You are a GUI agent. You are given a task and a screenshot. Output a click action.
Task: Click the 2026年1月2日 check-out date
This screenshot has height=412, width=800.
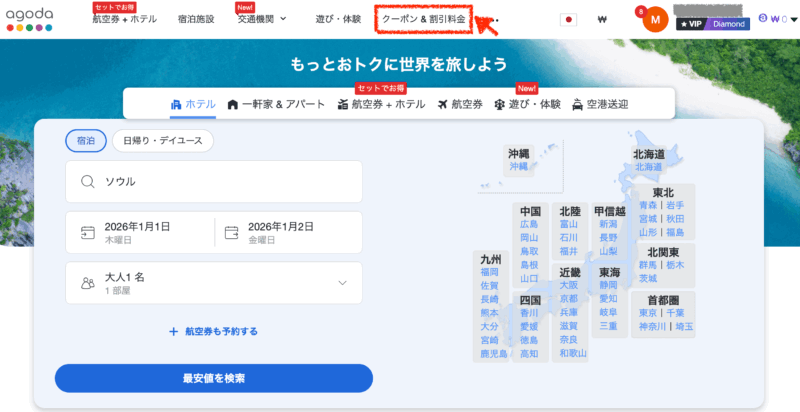[x=281, y=227]
